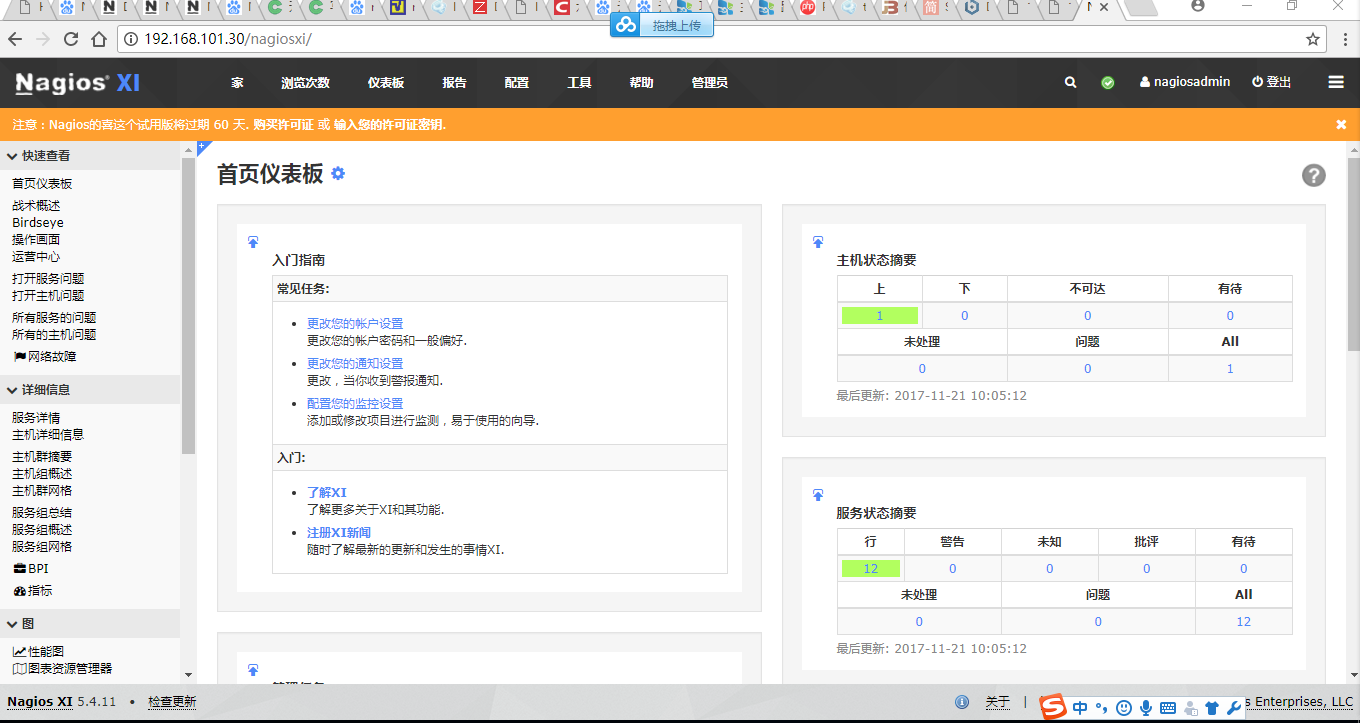Open BPI in the sidebar
The width and height of the screenshot is (1360, 723).
[31, 569]
